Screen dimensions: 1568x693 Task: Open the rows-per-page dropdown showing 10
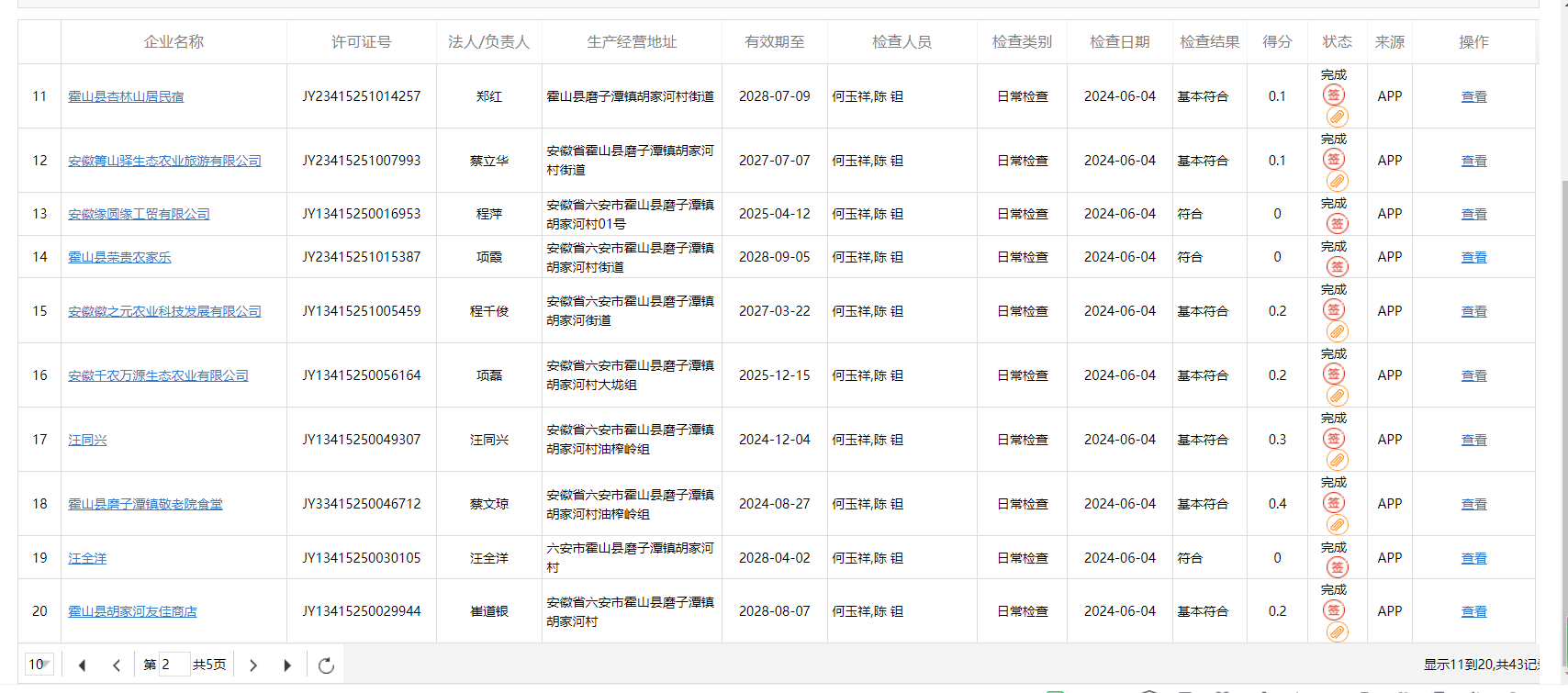click(x=39, y=665)
